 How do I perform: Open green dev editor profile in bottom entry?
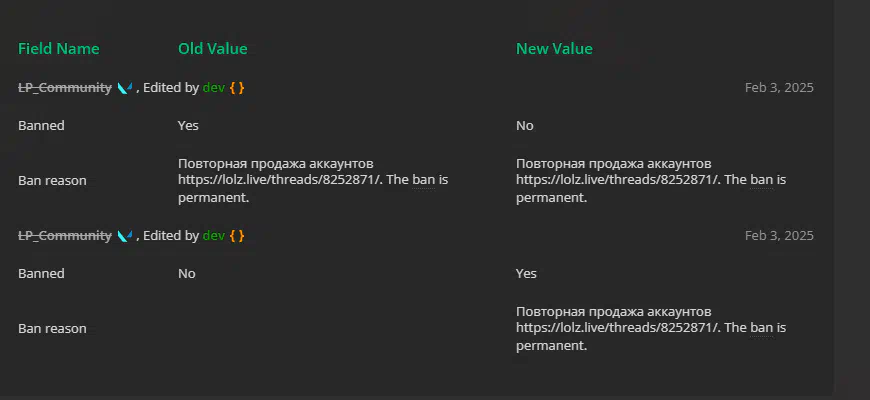(x=214, y=236)
